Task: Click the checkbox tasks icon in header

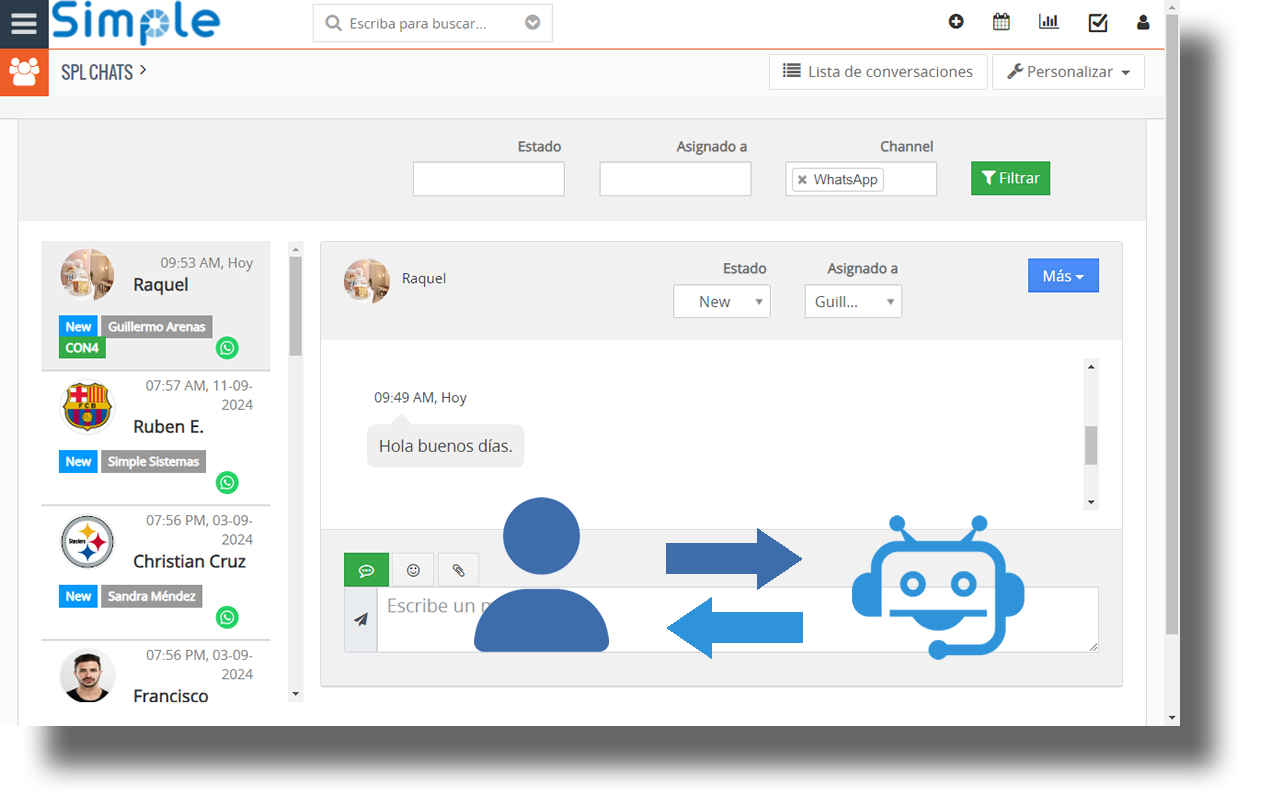Action: tap(1097, 22)
